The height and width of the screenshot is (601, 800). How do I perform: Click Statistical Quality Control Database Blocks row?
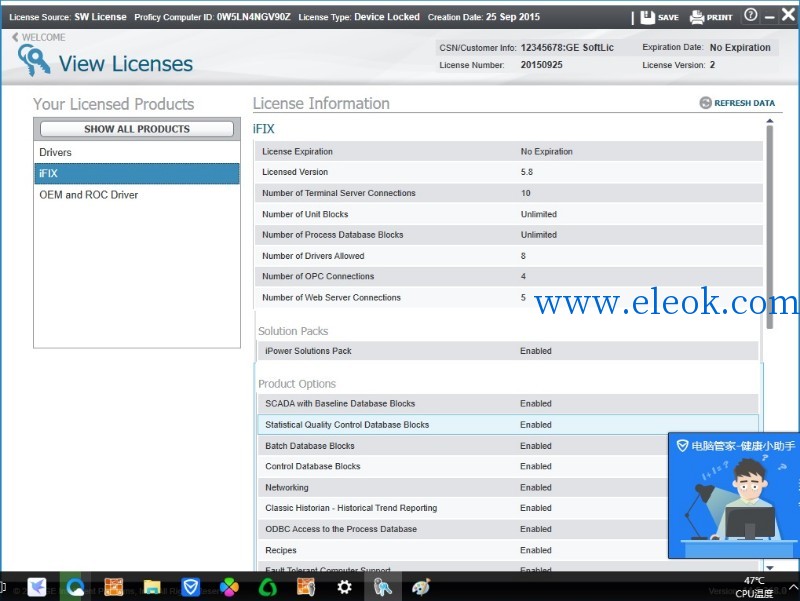tap(508, 424)
